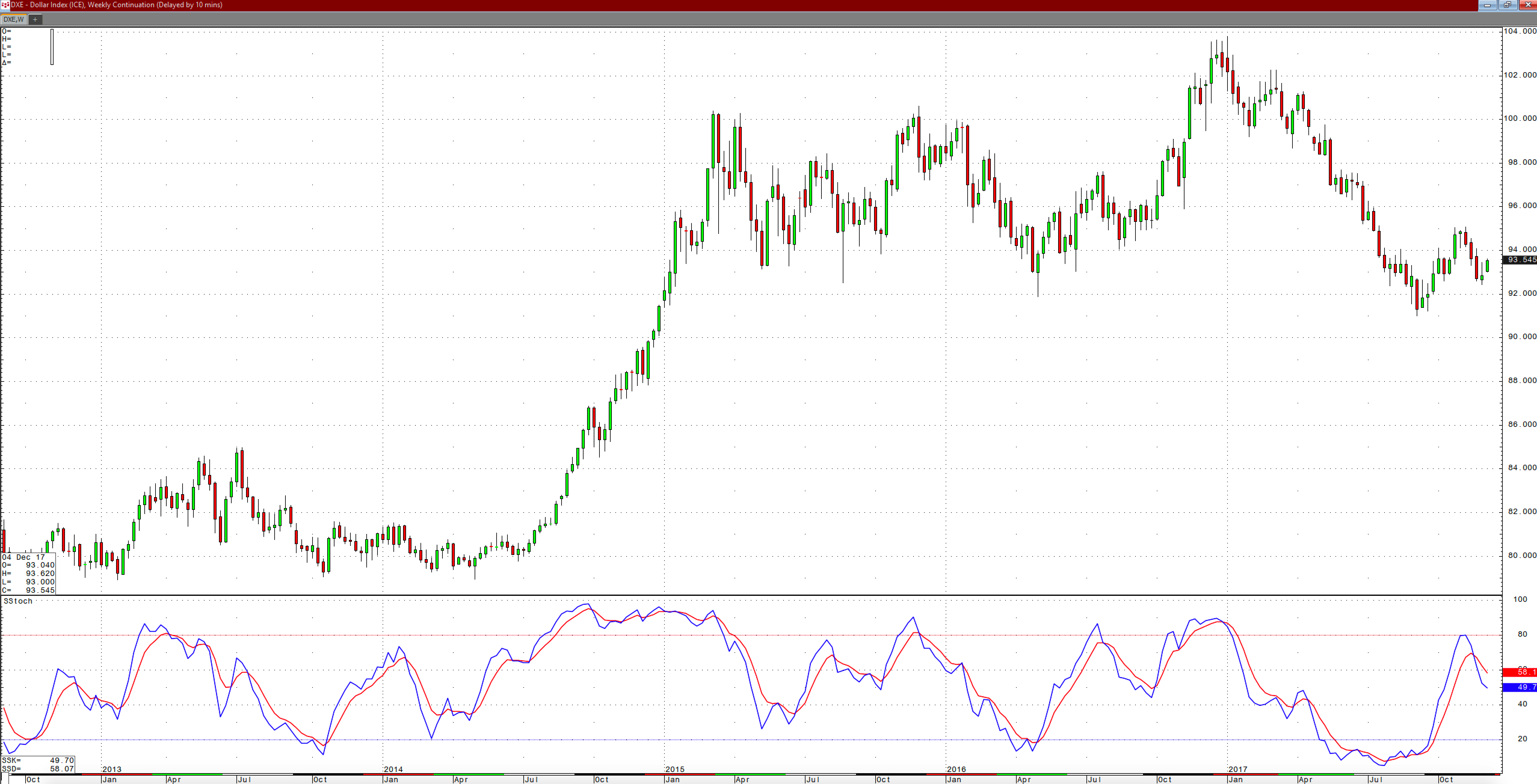1537x784 pixels.
Task: Click the vertical cursor bar beside the O/H/L readout
Action: coord(52,47)
